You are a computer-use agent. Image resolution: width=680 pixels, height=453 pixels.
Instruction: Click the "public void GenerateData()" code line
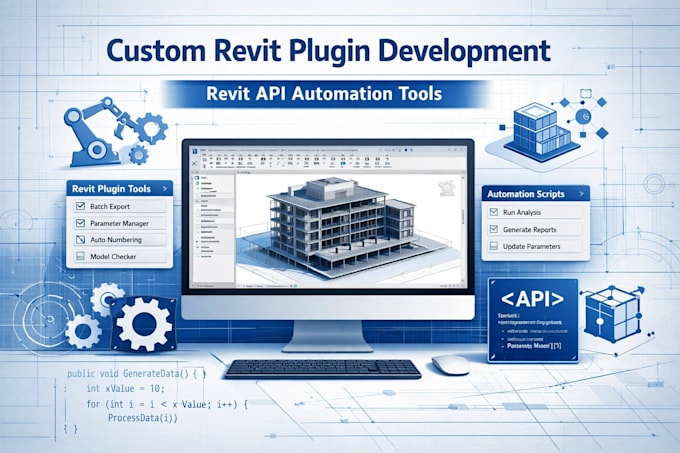click(136, 373)
